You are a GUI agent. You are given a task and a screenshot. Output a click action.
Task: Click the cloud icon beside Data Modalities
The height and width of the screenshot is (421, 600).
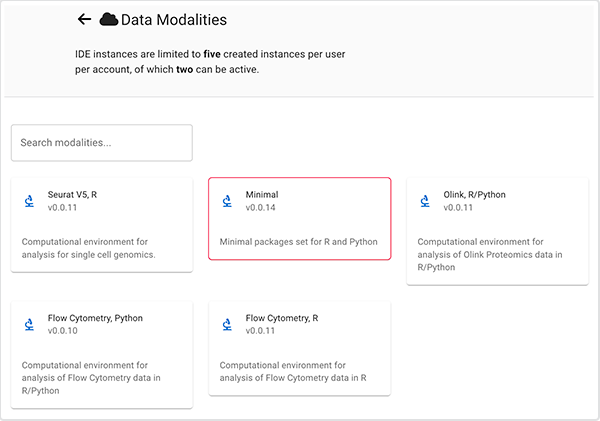click(109, 20)
